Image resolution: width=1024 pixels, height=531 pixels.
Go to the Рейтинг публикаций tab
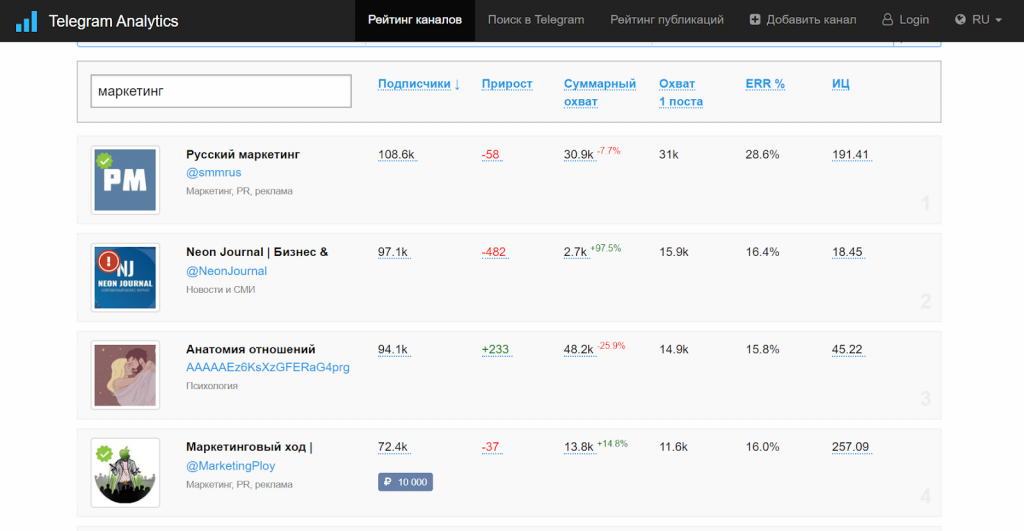667,20
